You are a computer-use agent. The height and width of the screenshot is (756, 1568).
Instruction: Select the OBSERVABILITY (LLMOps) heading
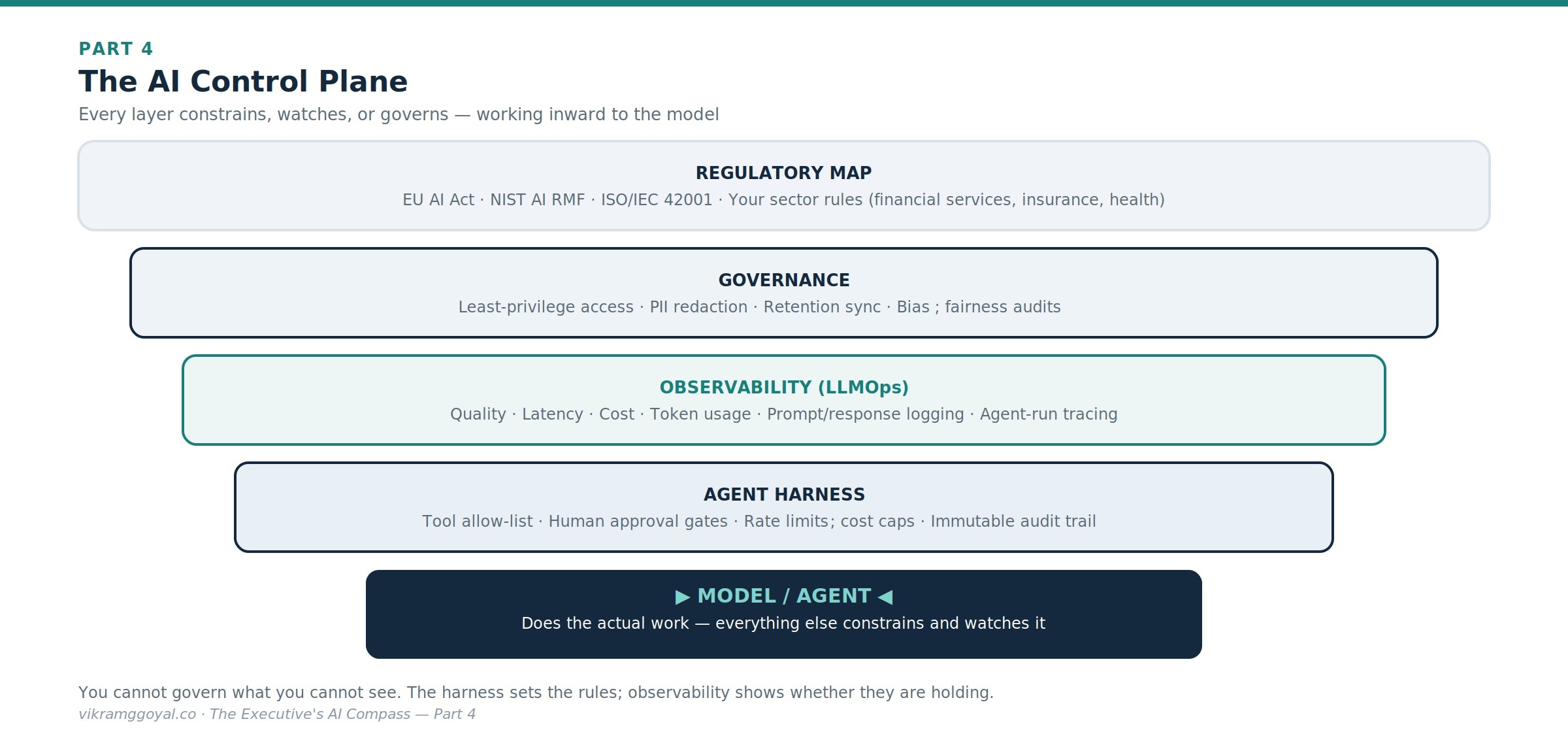point(784,388)
